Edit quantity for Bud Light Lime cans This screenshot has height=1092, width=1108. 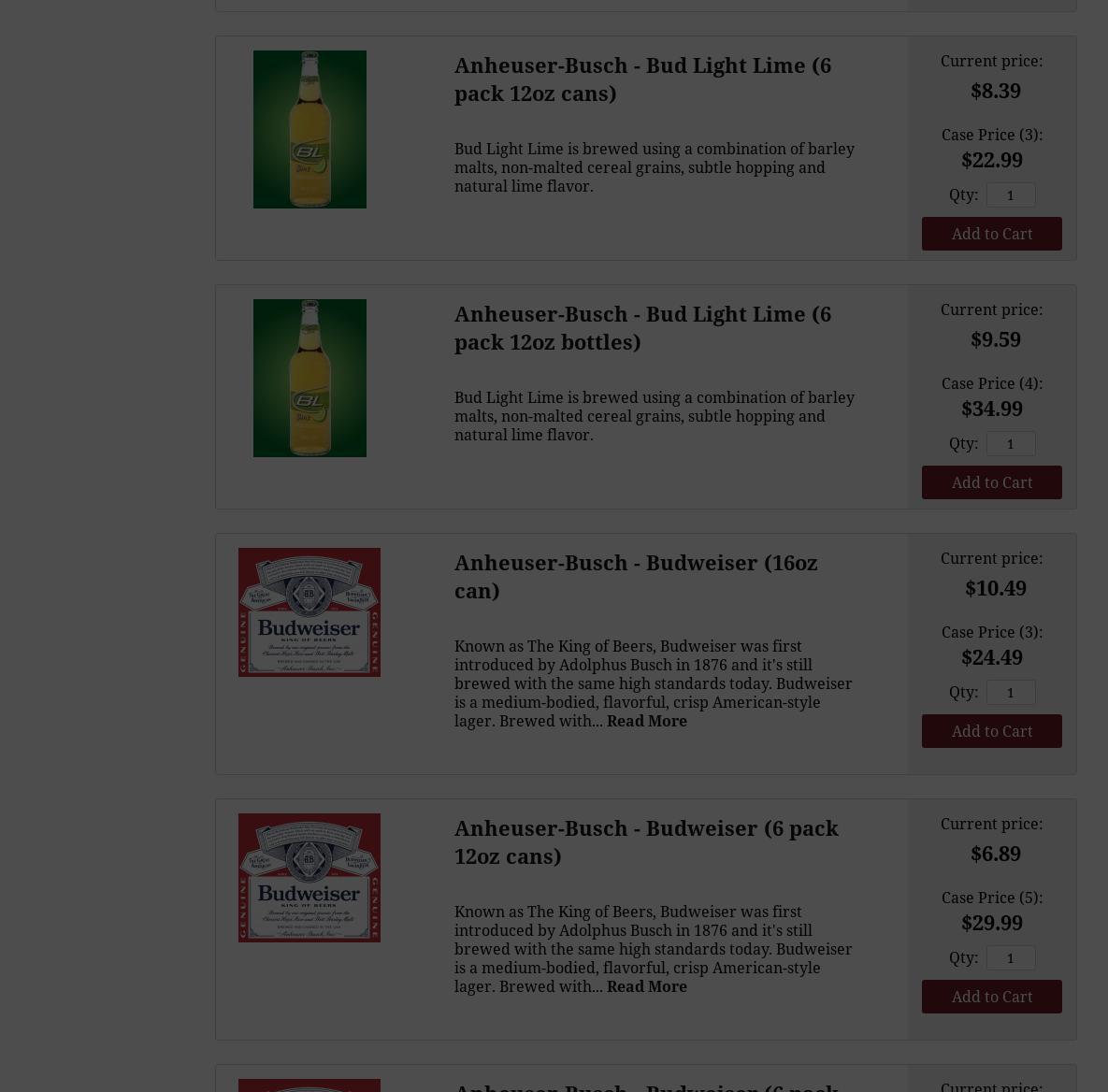point(1011,195)
